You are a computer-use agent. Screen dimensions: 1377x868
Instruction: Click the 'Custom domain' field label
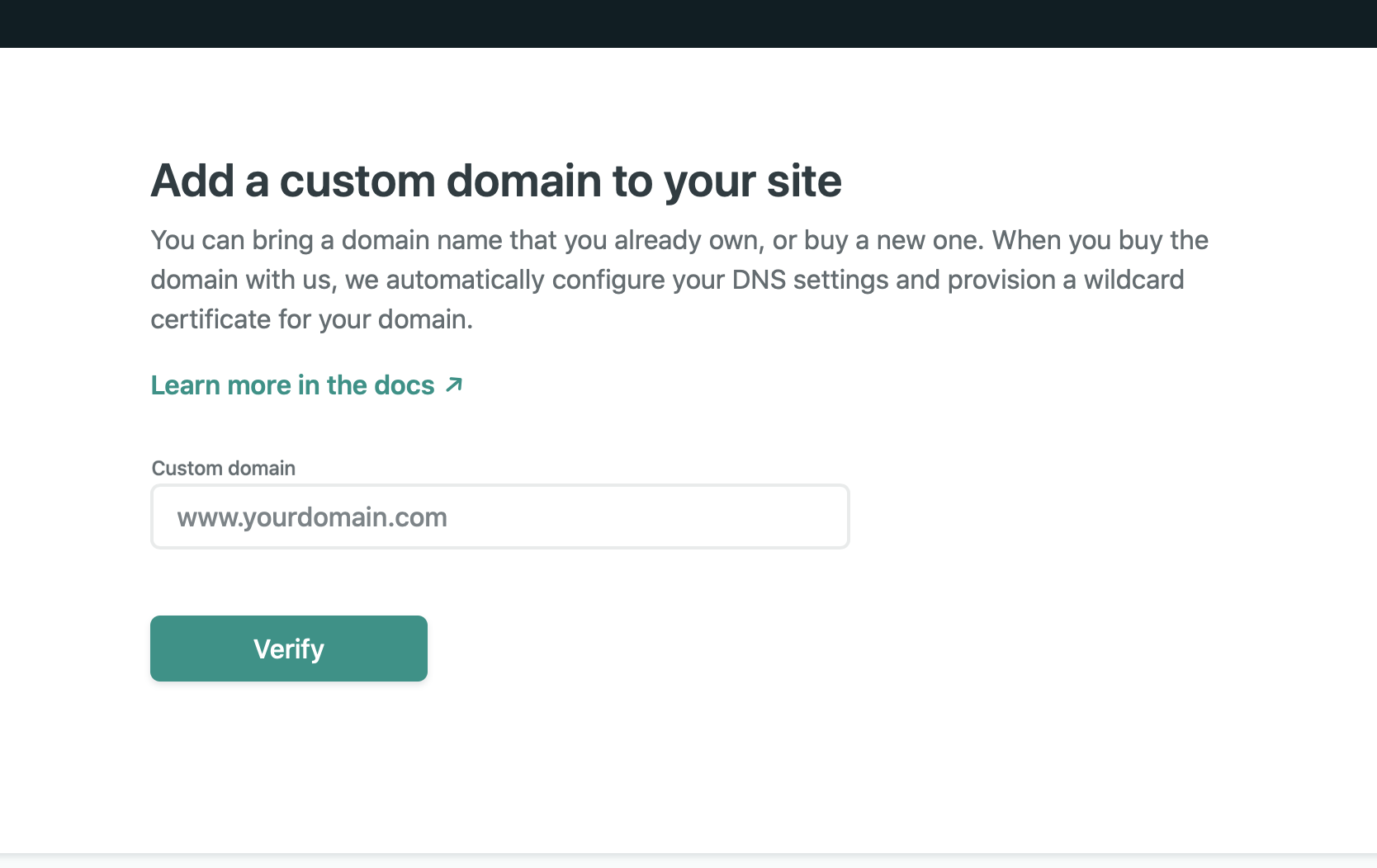(224, 468)
